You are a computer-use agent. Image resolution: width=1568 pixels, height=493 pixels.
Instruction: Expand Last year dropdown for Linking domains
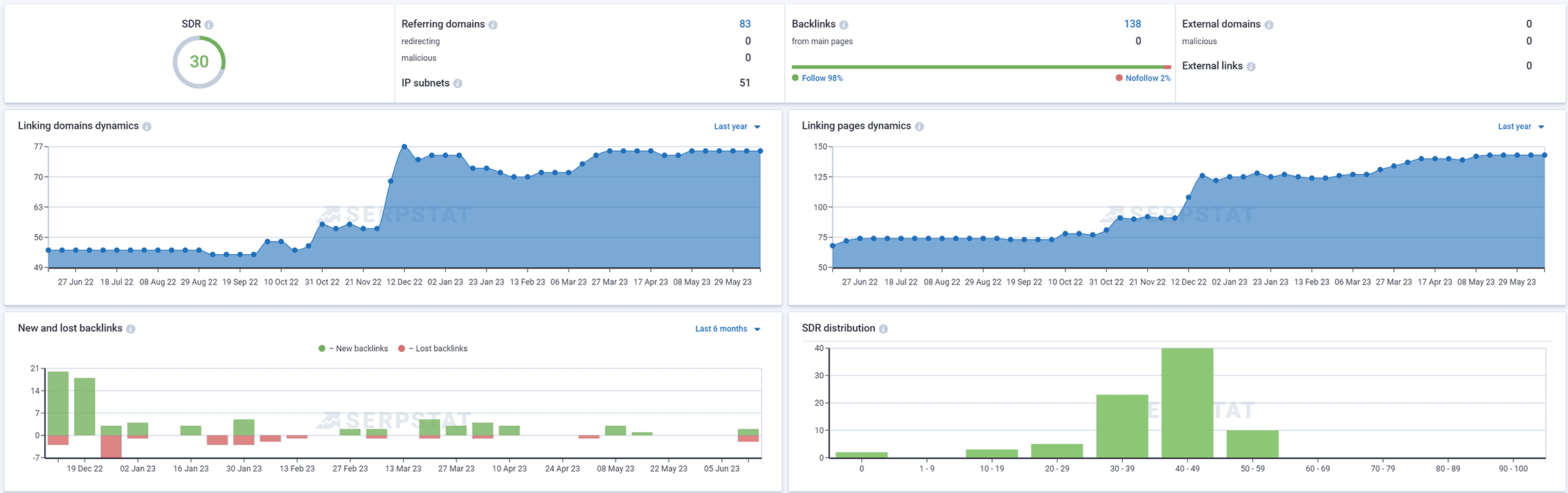click(x=737, y=127)
